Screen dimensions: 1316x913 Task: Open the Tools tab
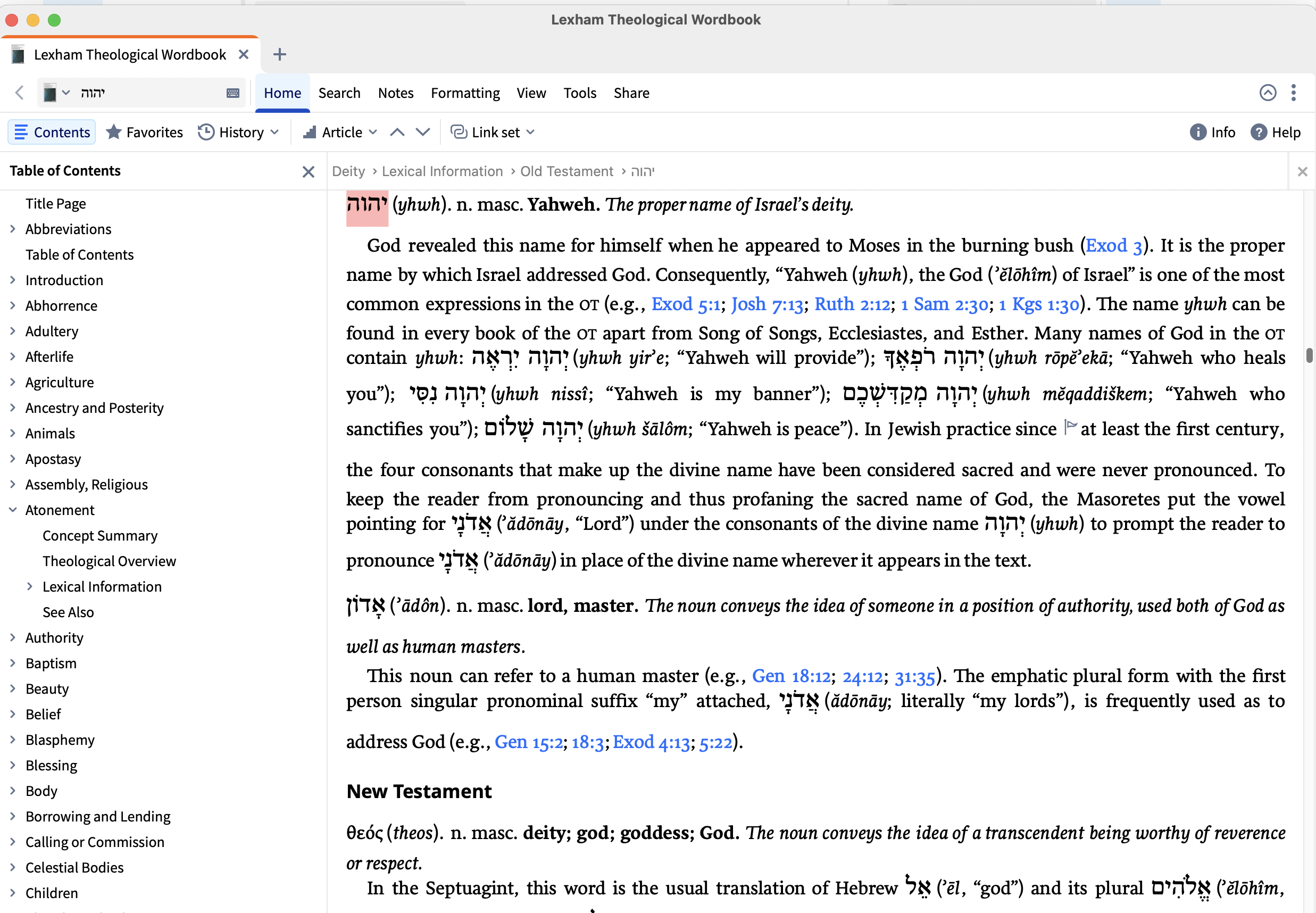pos(579,93)
